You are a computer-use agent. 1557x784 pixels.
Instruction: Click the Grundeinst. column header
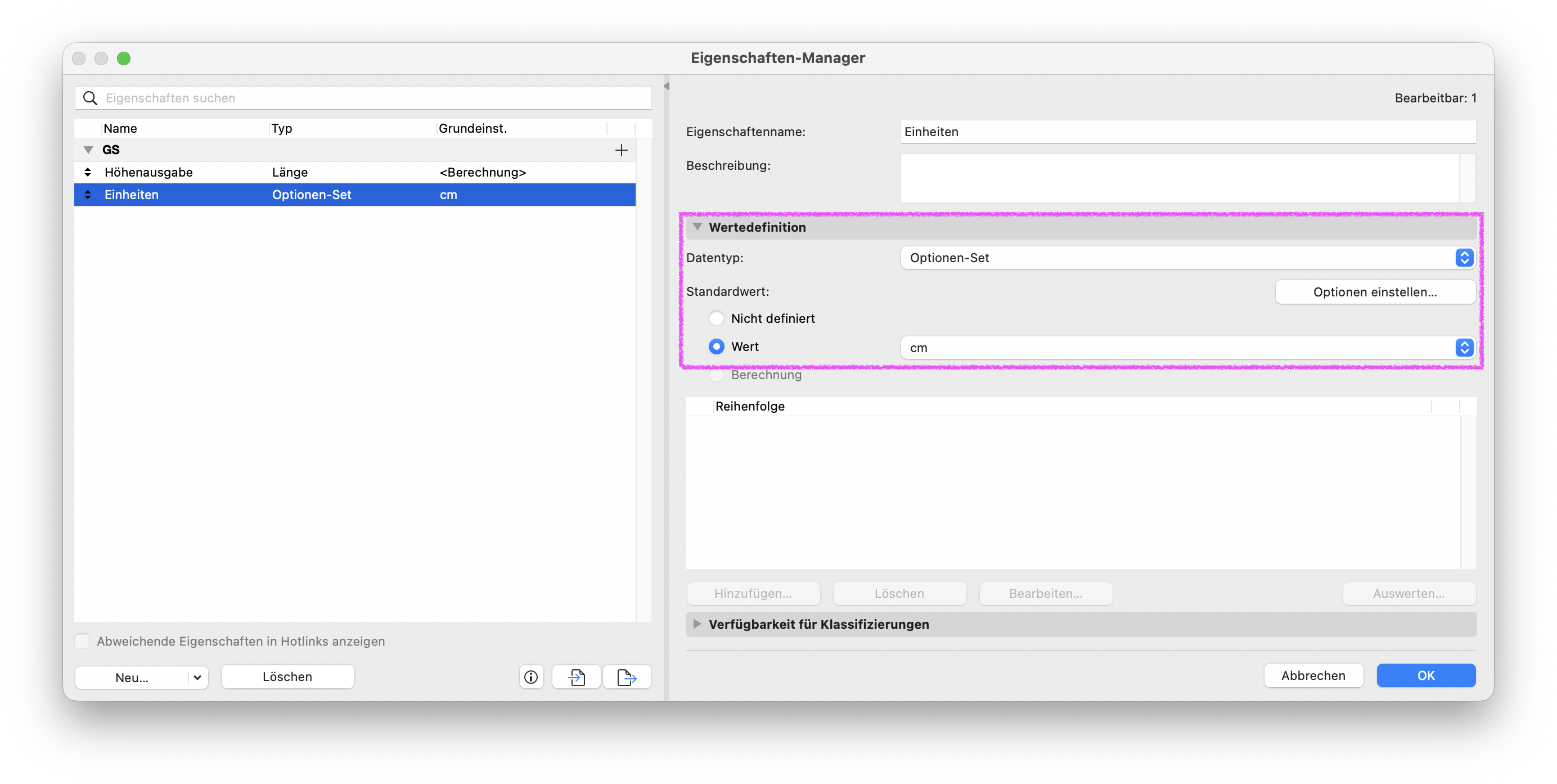coord(521,128)
